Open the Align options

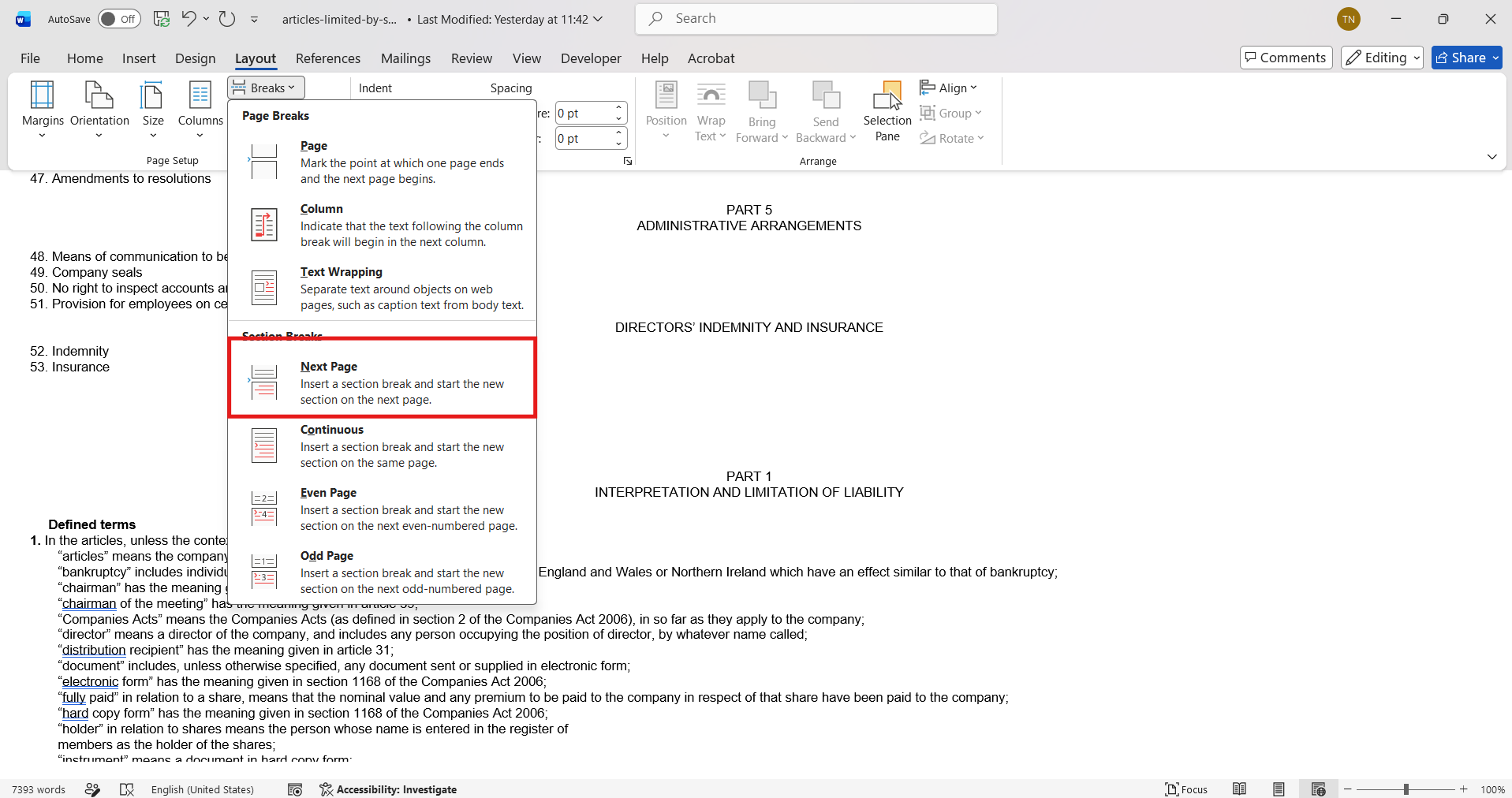point(949,88)
